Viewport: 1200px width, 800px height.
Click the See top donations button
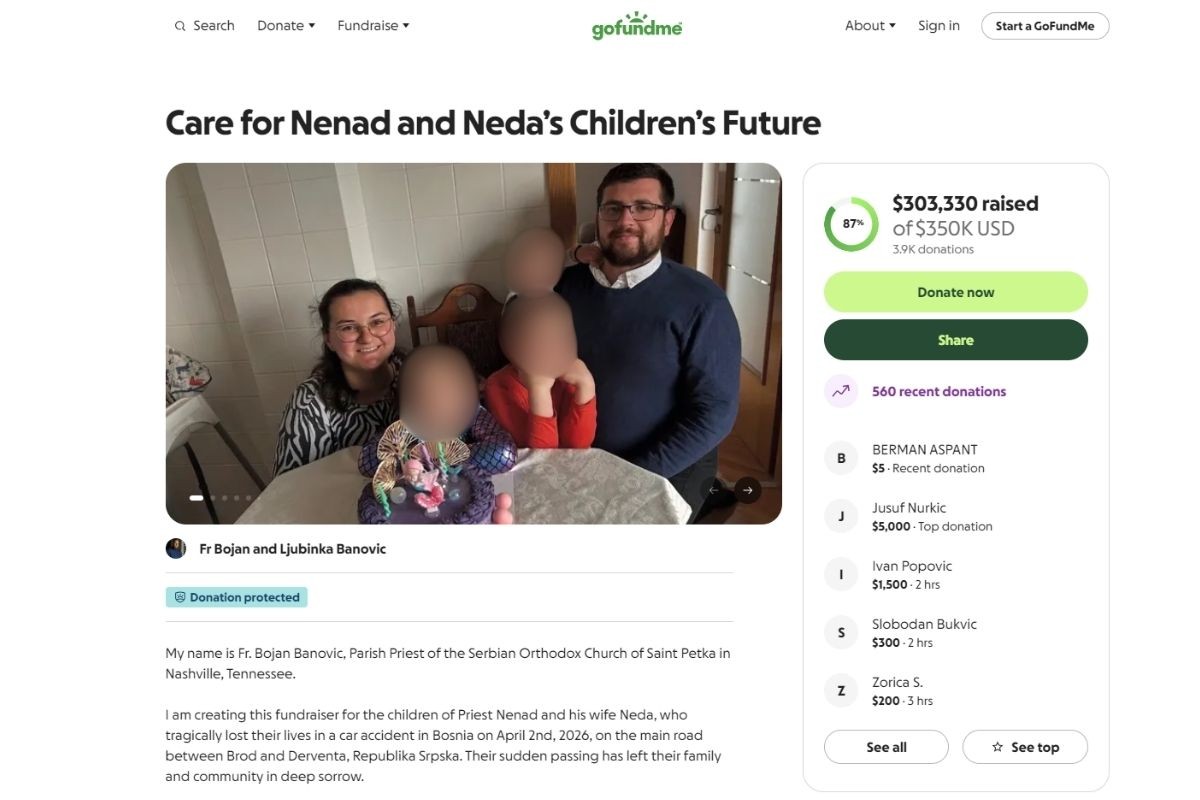(1025, 747)
